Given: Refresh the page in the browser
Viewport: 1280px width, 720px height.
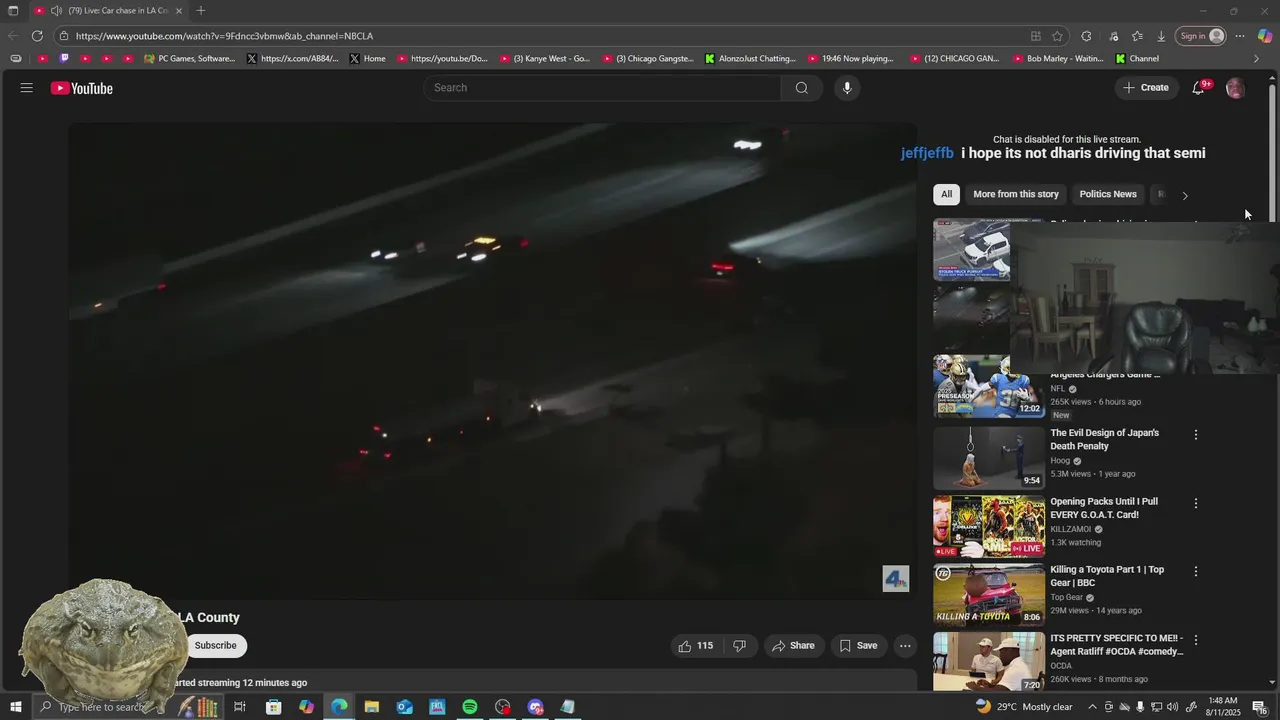Looking at the screenshot, I should [37, 36].
